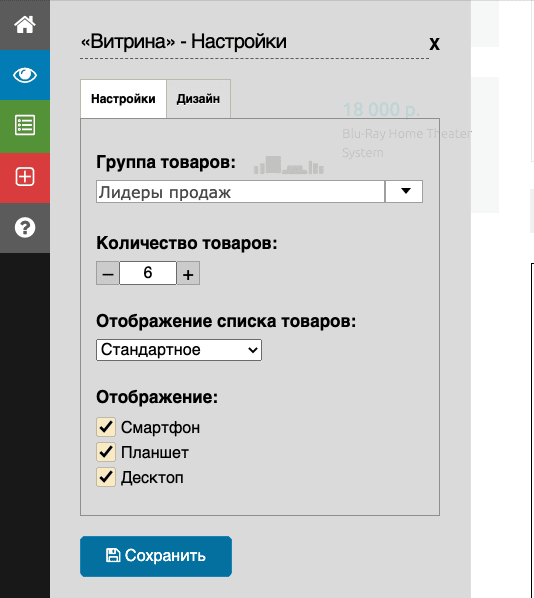Uncheck the Десктоп checkbox
Image resolution: width=534 pixels, height=598 pixels.
click(x=106, y=477)
